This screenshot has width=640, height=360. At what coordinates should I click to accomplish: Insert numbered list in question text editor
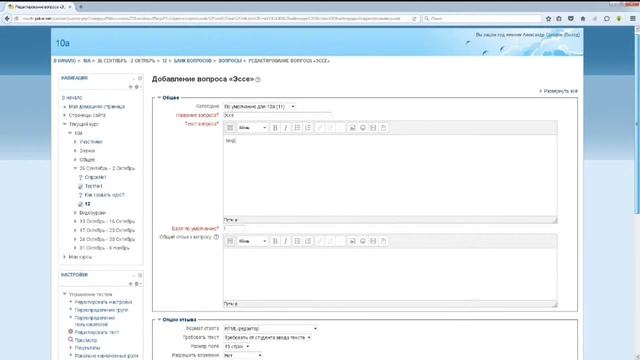[308, 128]
